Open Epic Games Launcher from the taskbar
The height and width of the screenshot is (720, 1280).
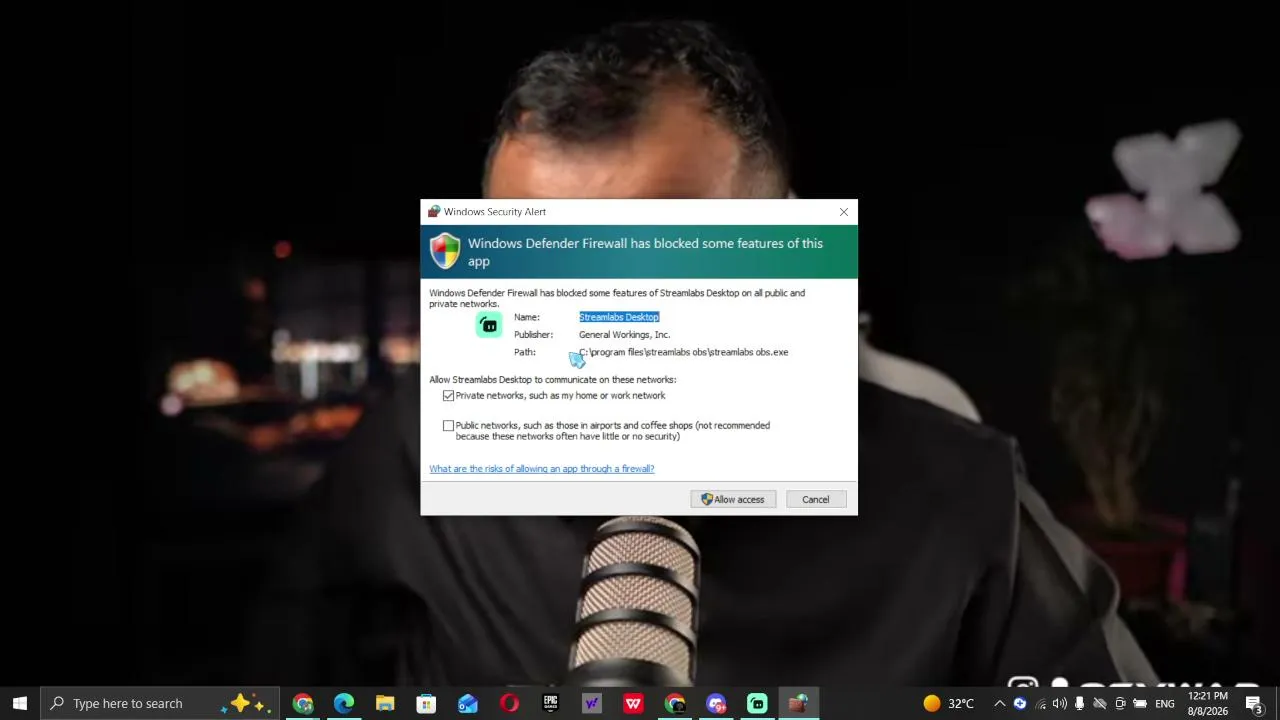coord(550,703)
